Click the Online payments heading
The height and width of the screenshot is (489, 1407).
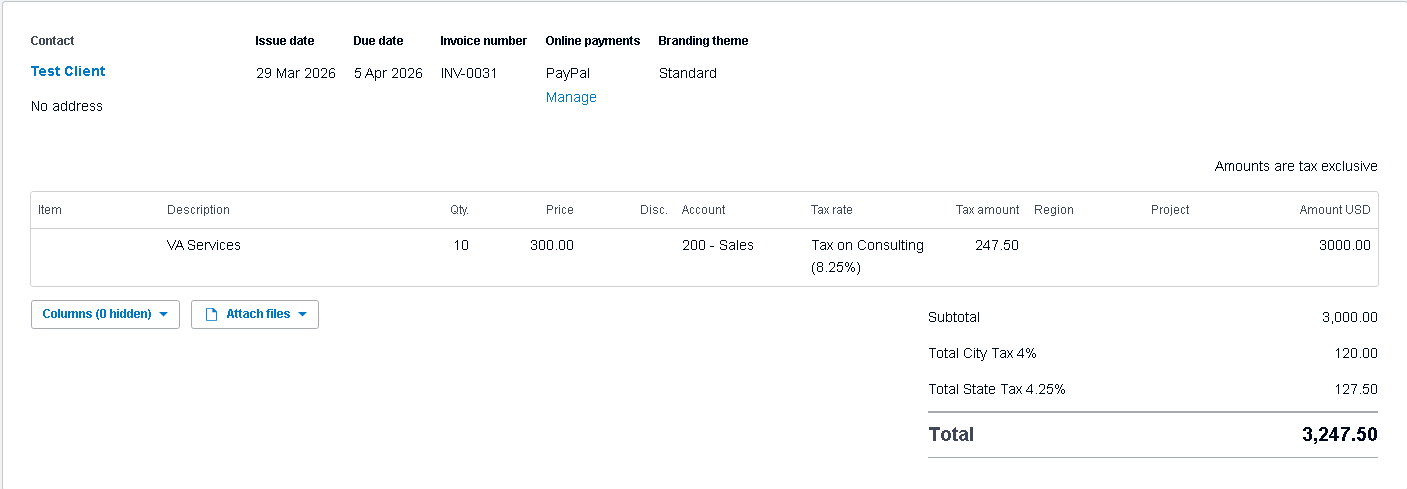[x=593, y=41]
